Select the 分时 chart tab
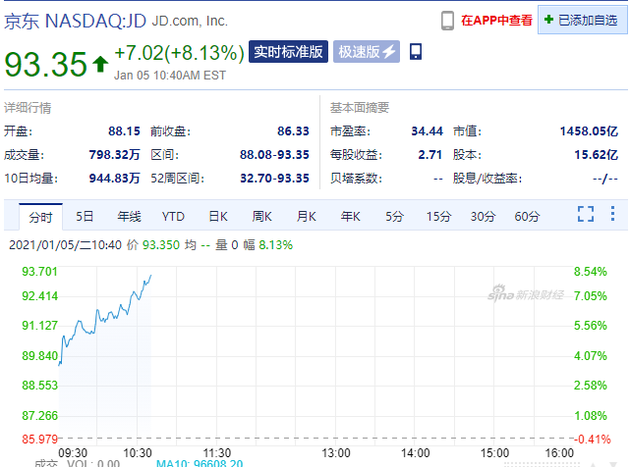Viewport: 630px width, 467px height. click(x=41, y=217)
